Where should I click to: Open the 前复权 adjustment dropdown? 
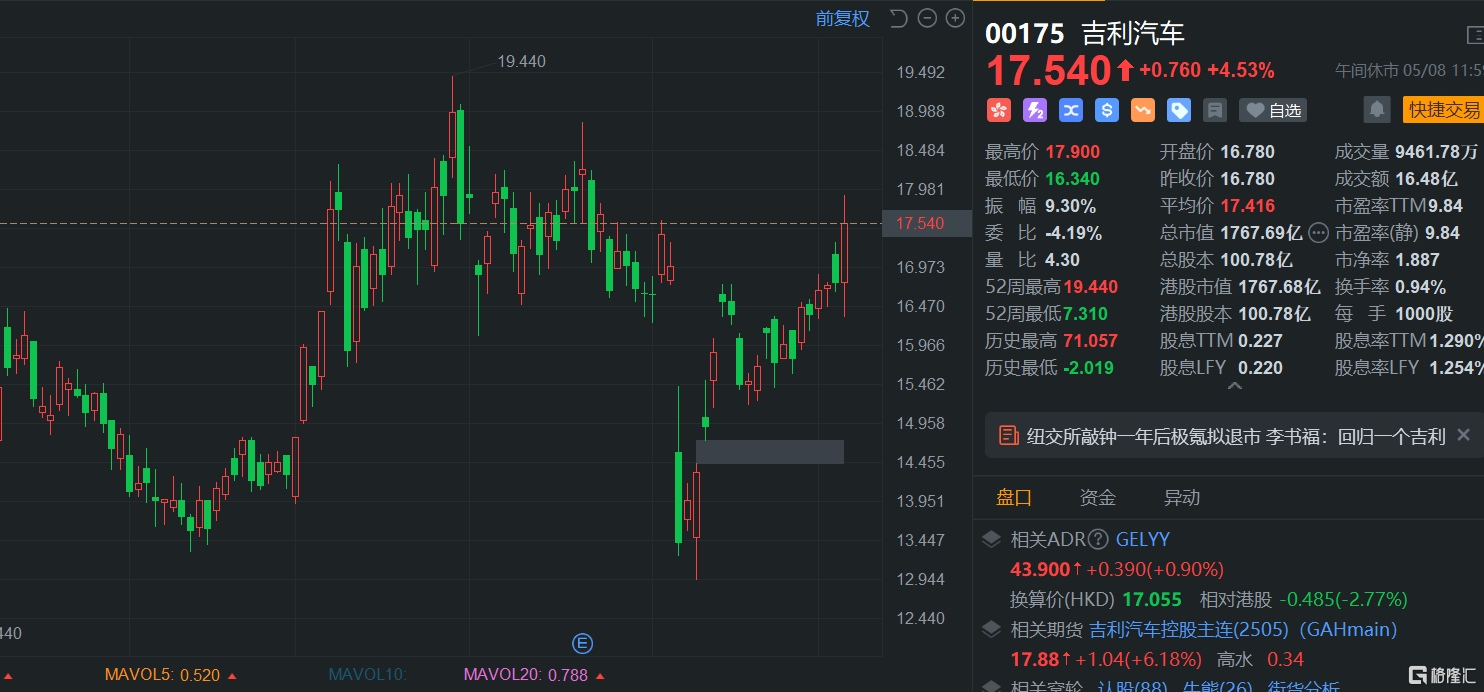(x=843, y=18)
